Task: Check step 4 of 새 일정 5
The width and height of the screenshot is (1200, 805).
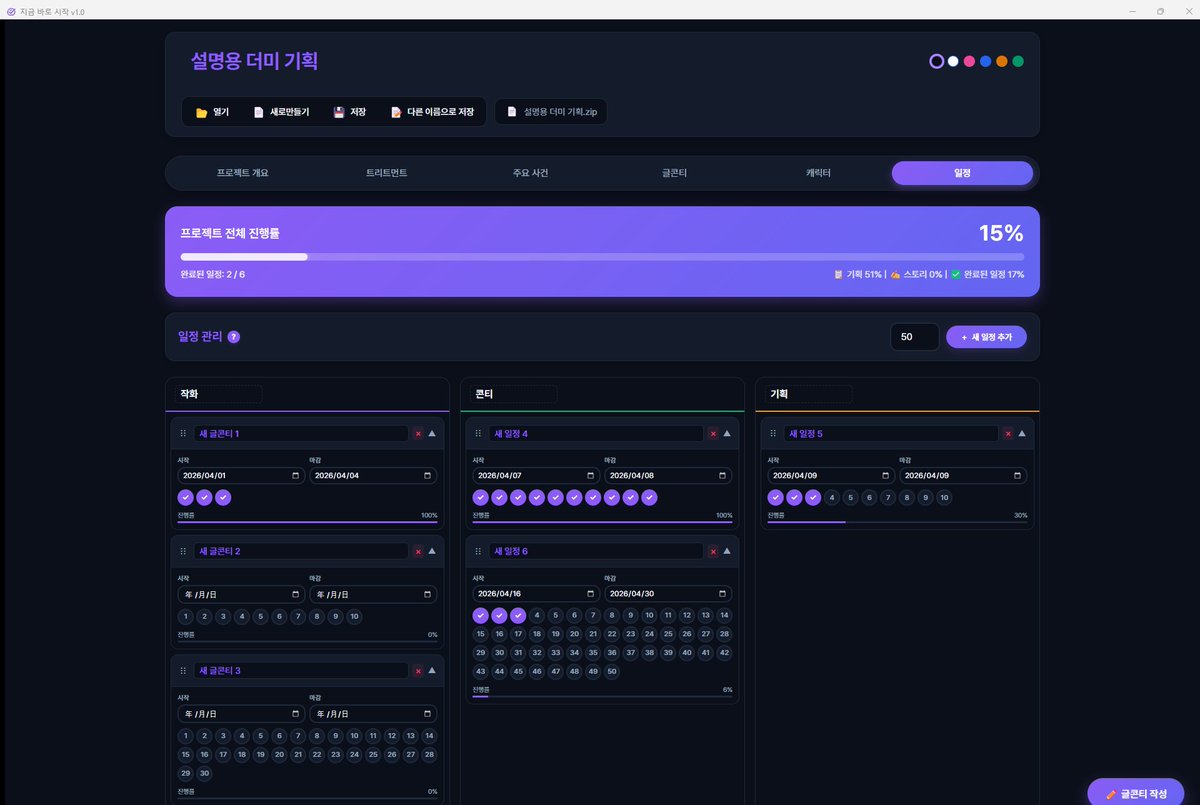Action: [832, 497]
